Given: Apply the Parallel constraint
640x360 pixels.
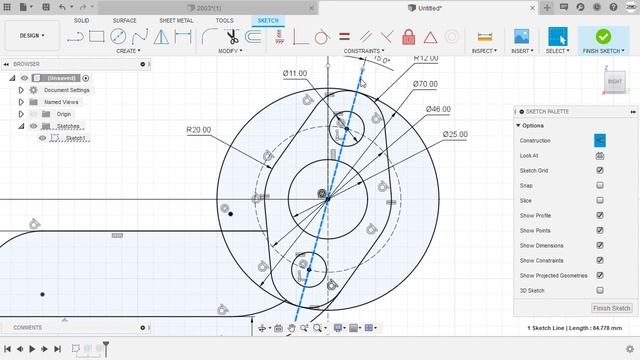Looking at the screenshot, I should coord(366,37).
